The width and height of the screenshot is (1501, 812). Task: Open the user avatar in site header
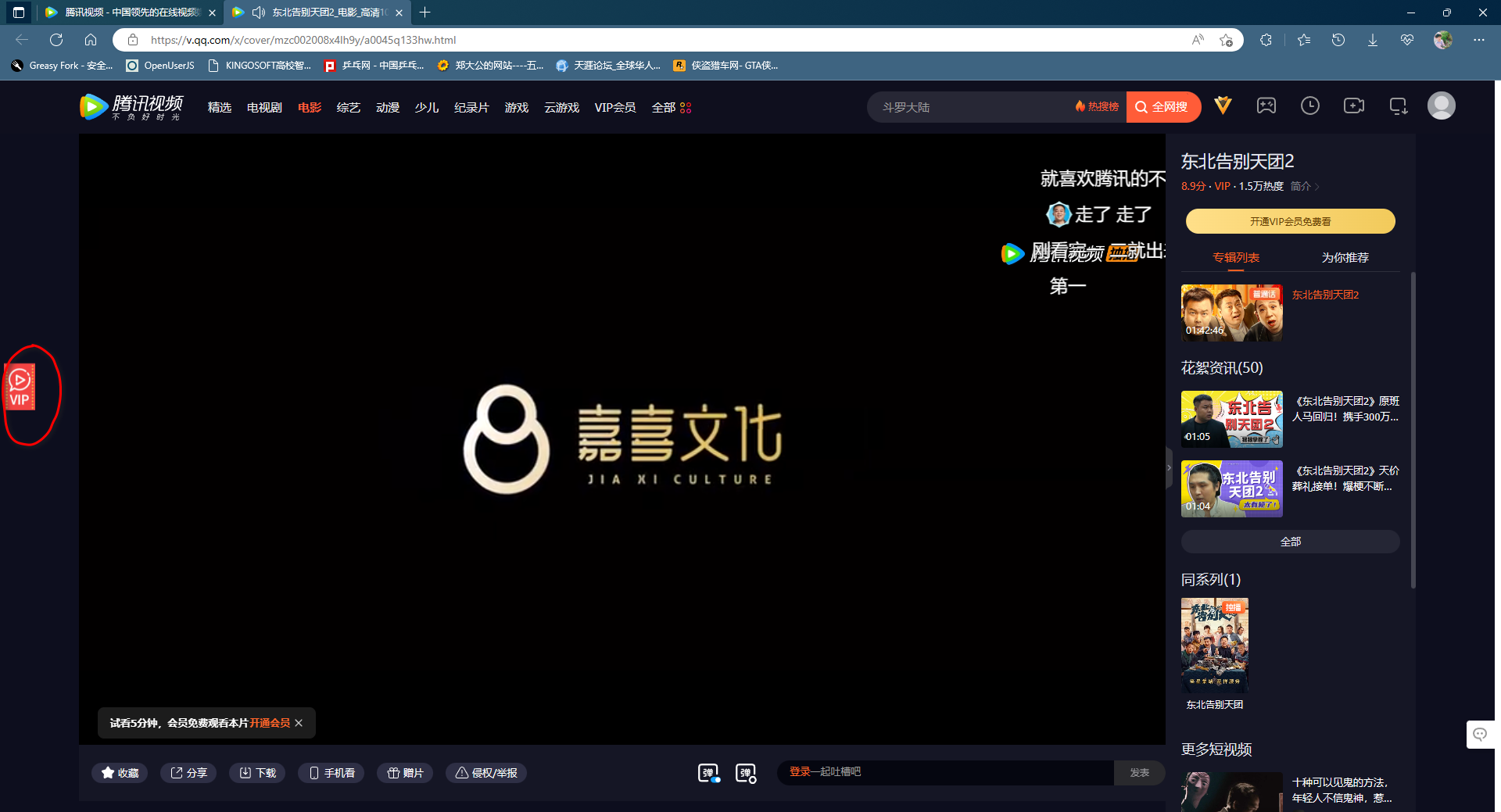coord(1442,106)
